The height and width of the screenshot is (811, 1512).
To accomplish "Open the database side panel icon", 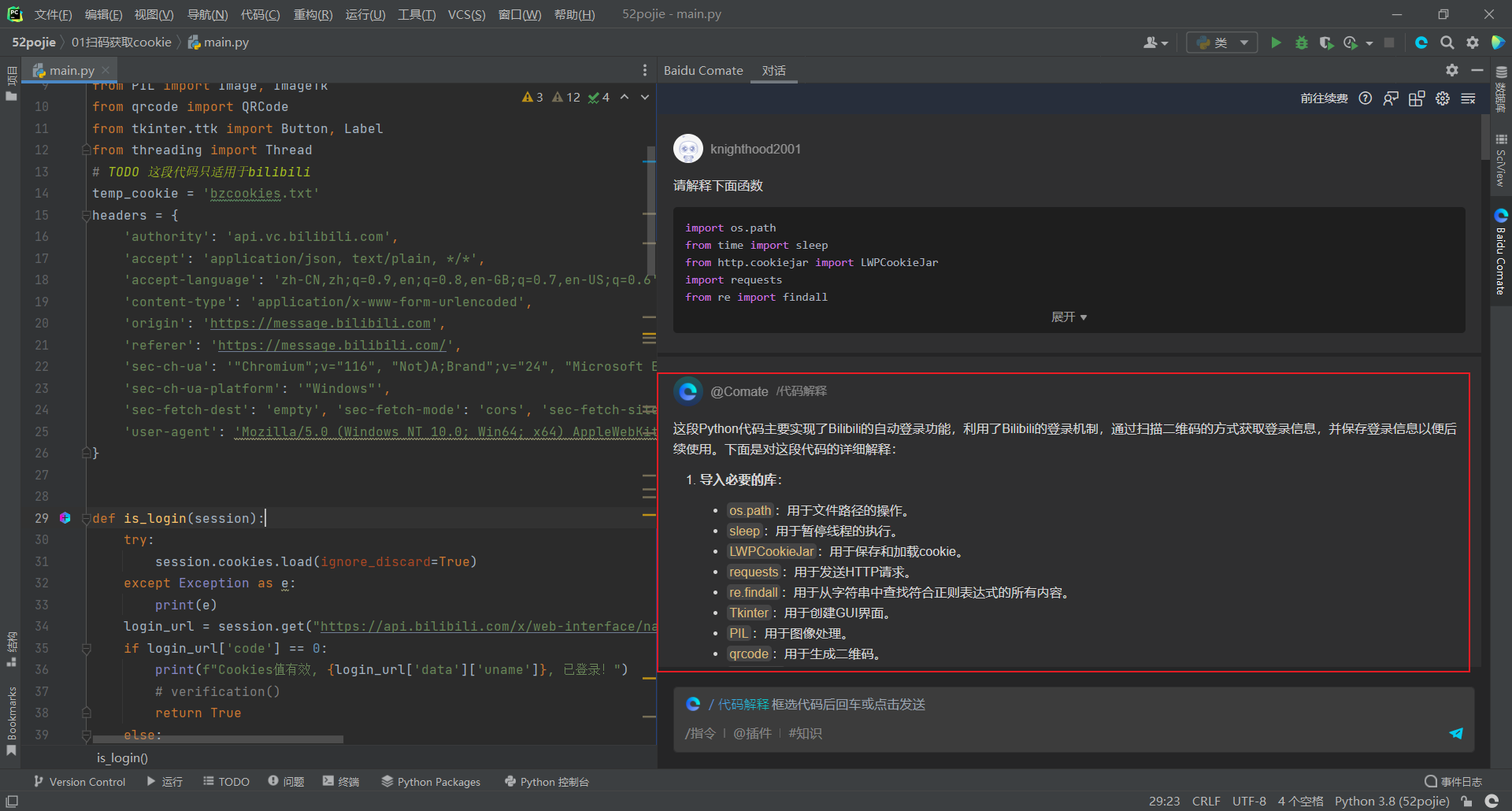I will pyautogui.click(x=1501, y=88).
